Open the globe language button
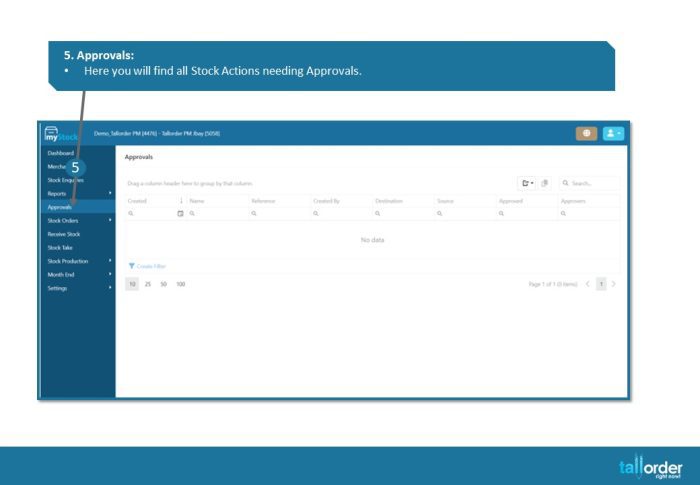This screenshot has height=485, width=700. point(586,133)
